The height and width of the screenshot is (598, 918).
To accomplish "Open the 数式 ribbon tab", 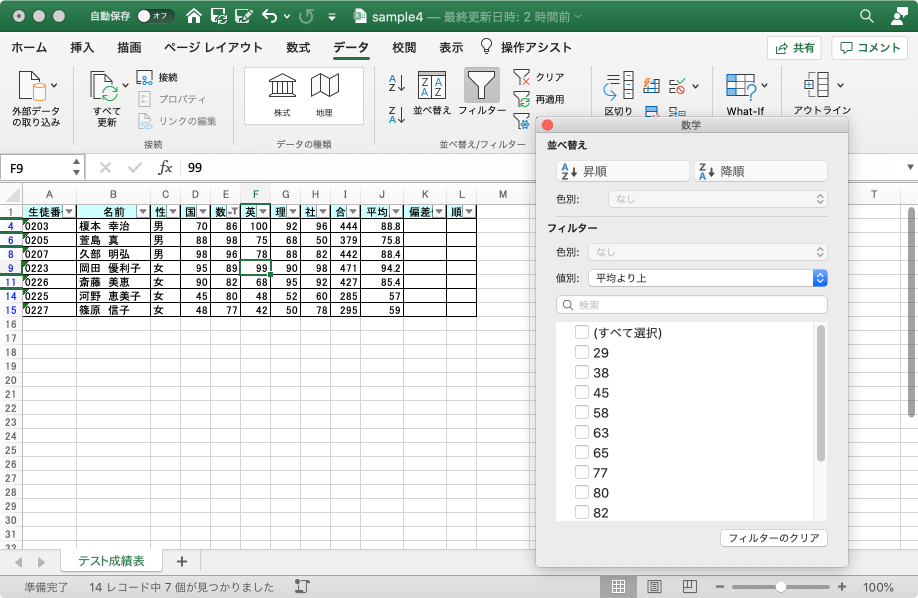I will click(298, 47).
